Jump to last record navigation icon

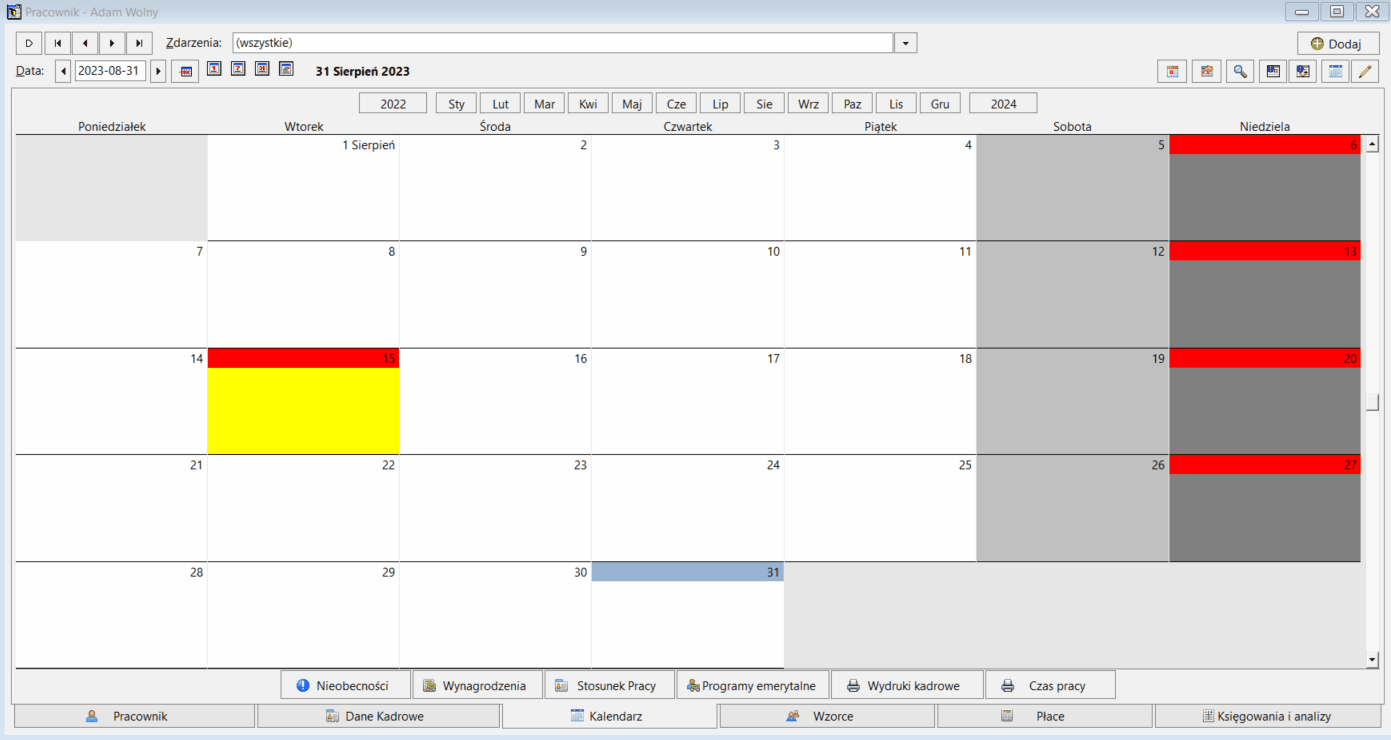click(139, 43)
